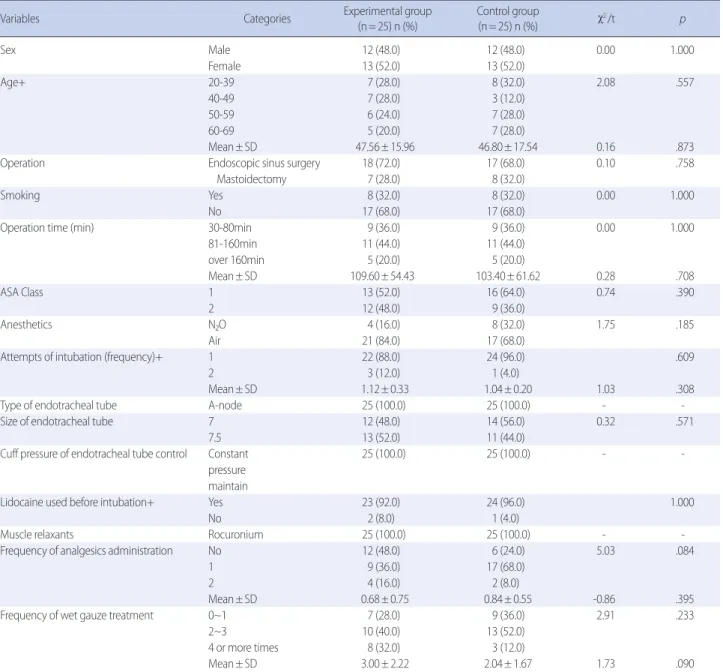This screenshot has width=723, height=672.
Task: Click experimental value '109.60 ± 54.43'
Action: tap(382, 276)
